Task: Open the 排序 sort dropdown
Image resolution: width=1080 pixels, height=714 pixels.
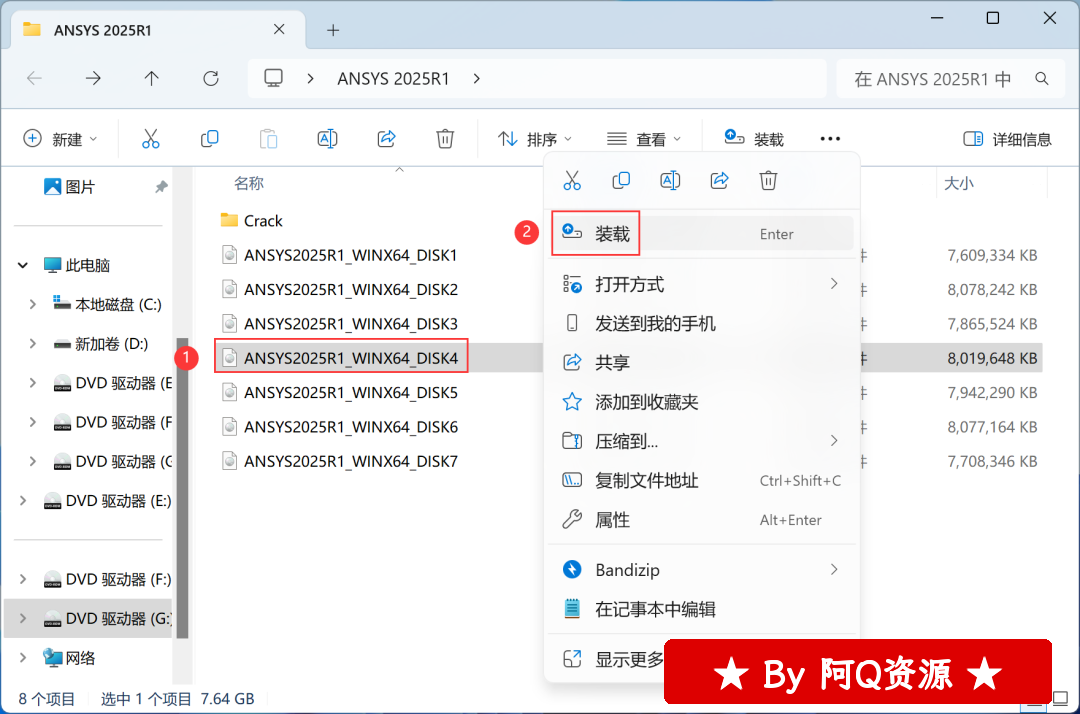Action: click(x=535, y=139)
